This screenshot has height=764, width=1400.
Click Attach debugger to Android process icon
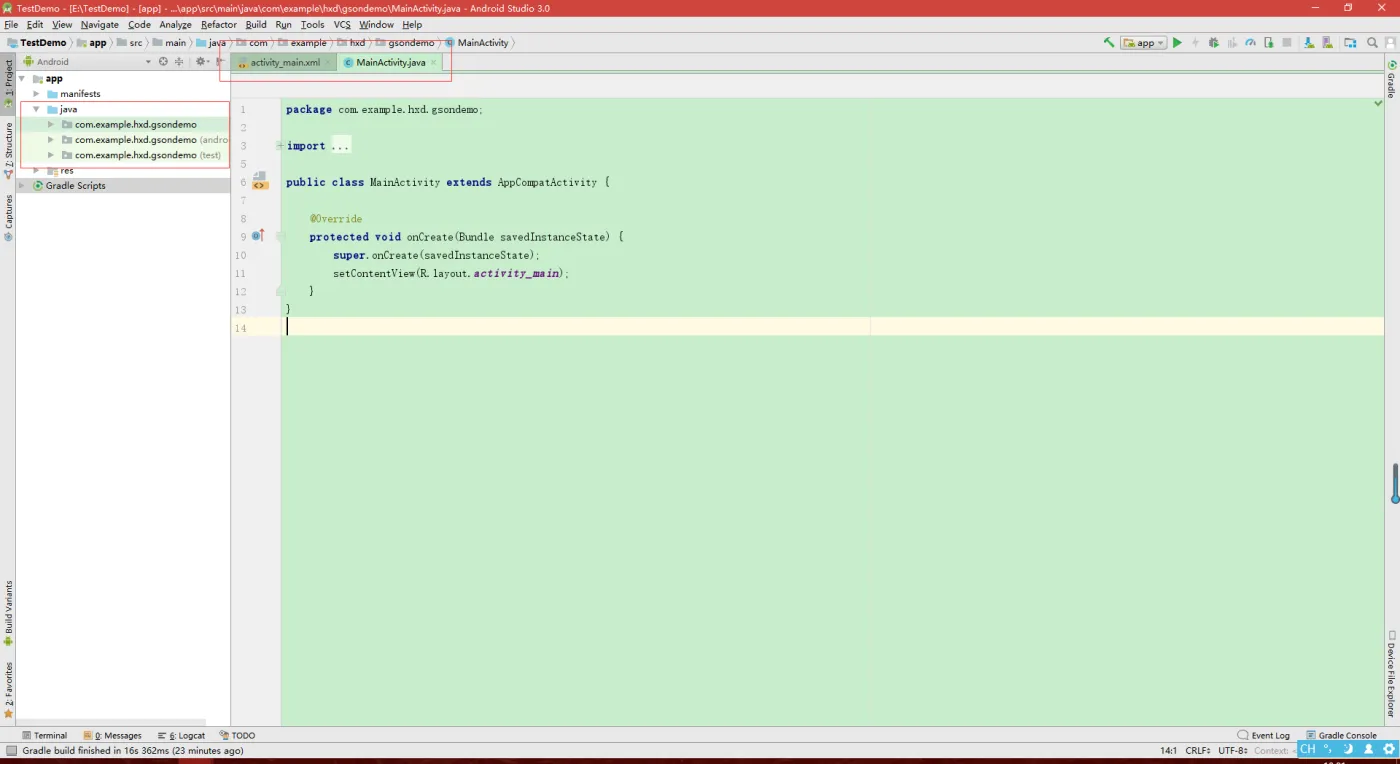pyautogui.click(x=1268, y=43)
